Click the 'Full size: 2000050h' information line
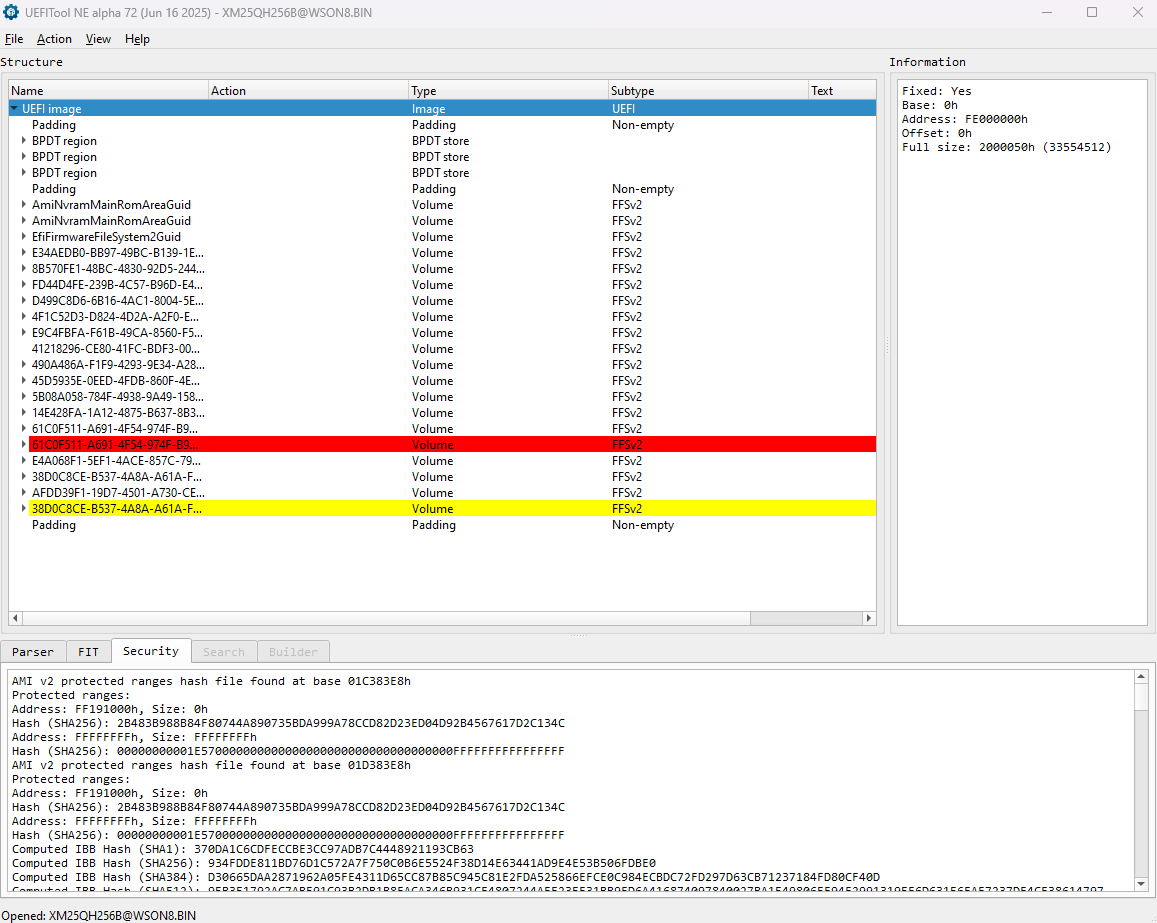The width and height of the screenshot is (1157, 923). (x=1006, y=148)
